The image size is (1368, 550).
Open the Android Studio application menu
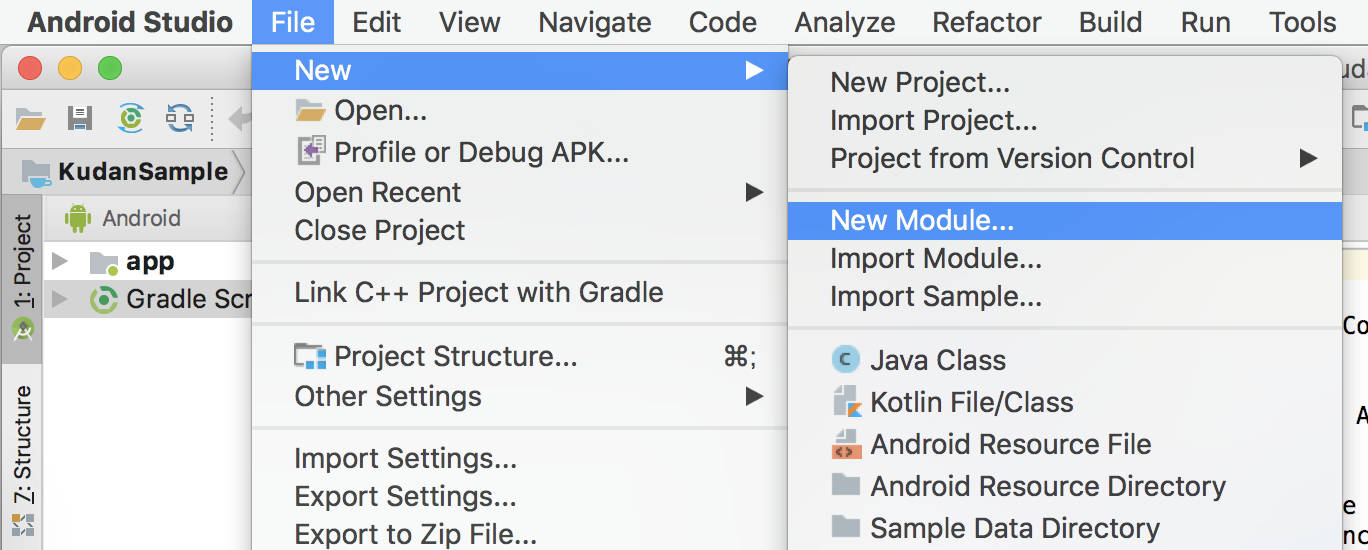130,22
